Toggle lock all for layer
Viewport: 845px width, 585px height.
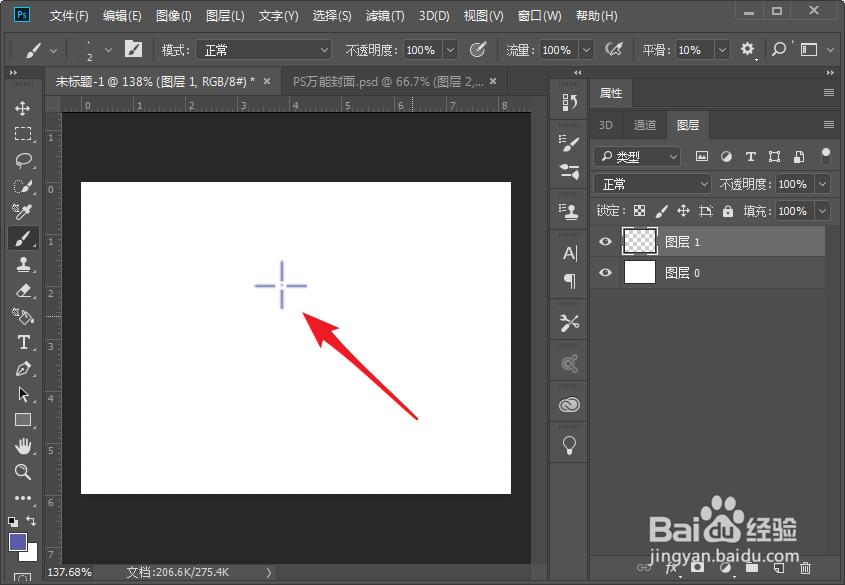(728, 211)
